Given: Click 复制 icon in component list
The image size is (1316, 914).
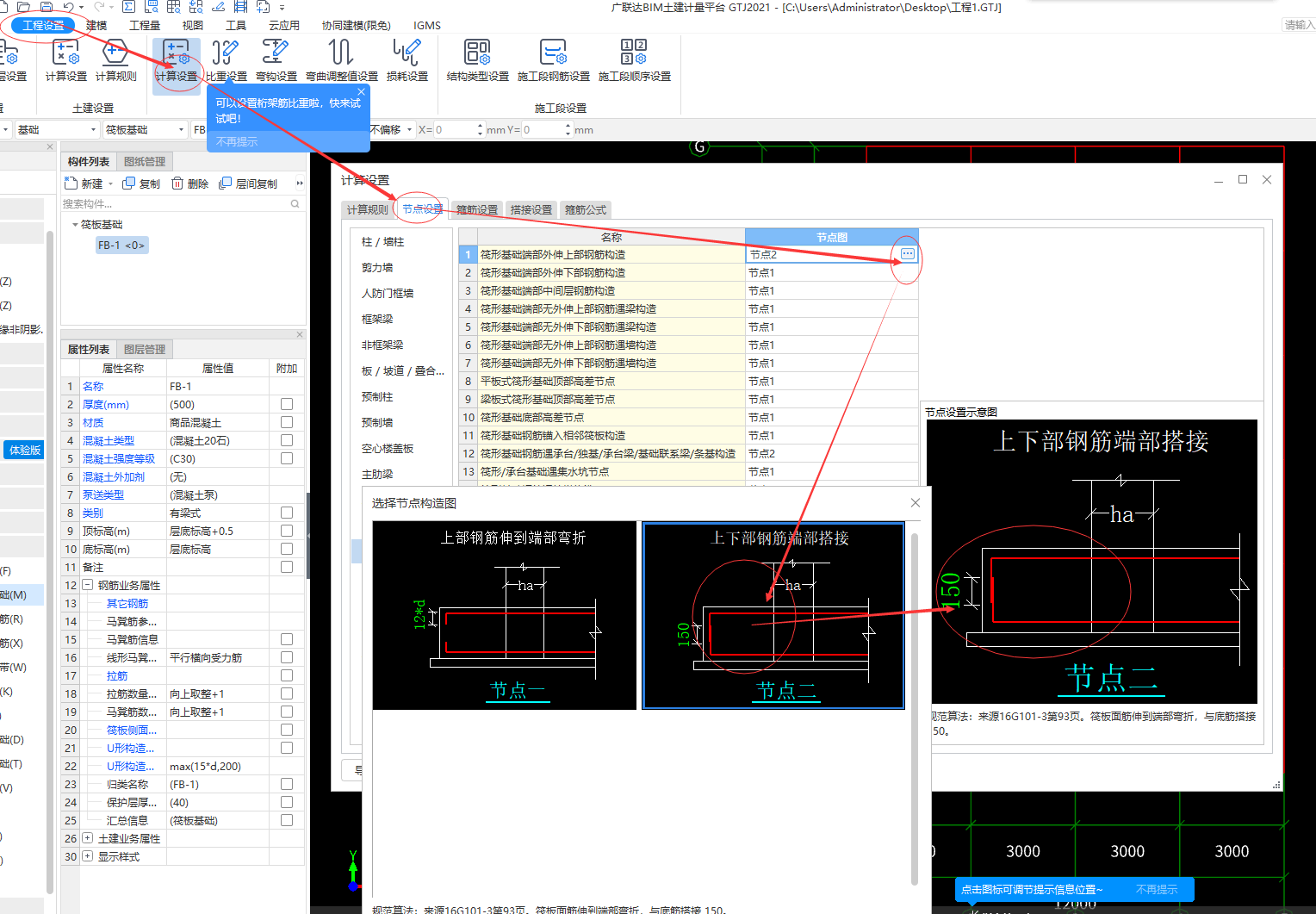Looking at the screenshot, I should [x=129, y=183].
